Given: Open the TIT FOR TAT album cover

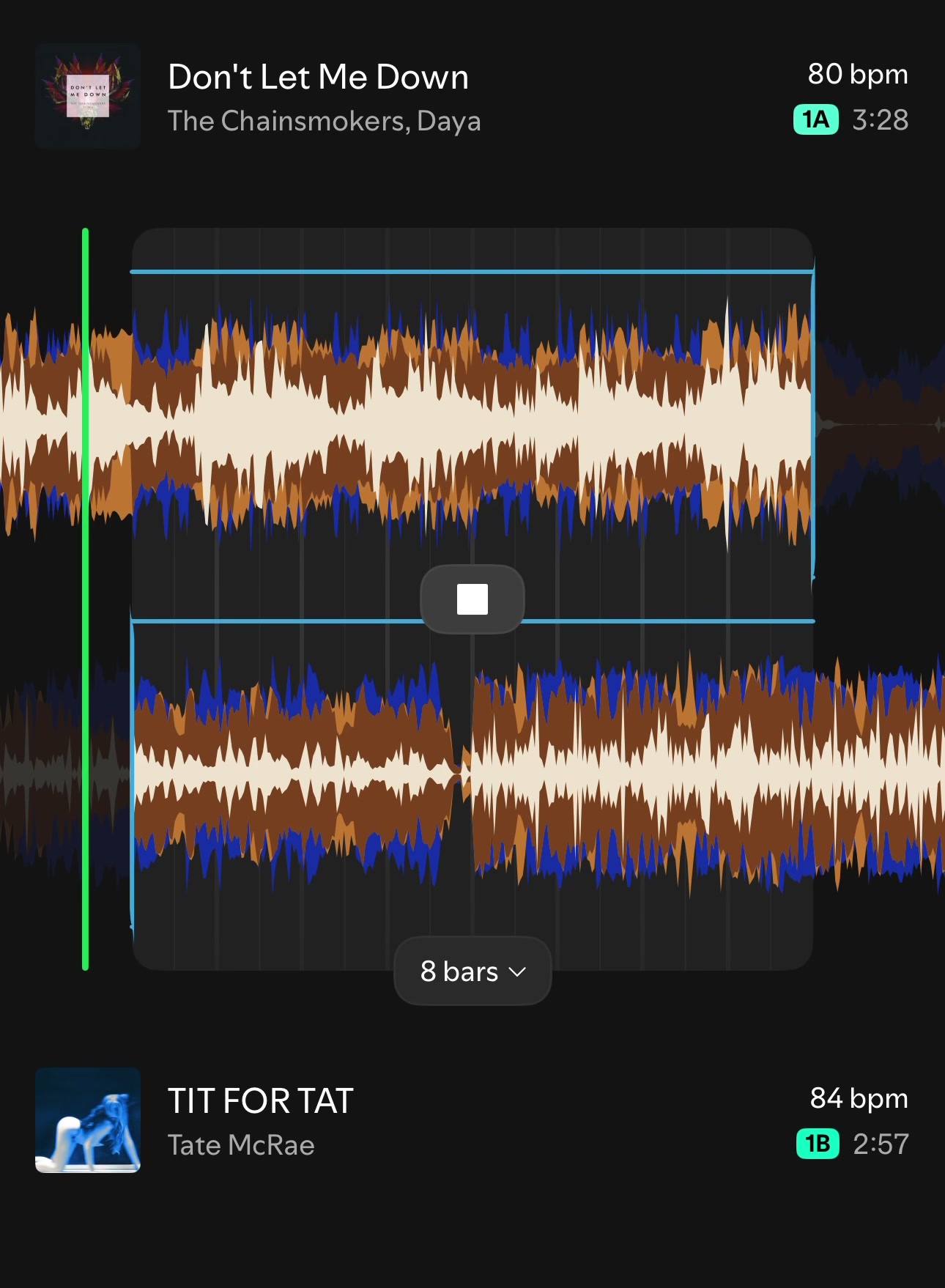Looking at the screenshot, I should [x=88, y=1120].
